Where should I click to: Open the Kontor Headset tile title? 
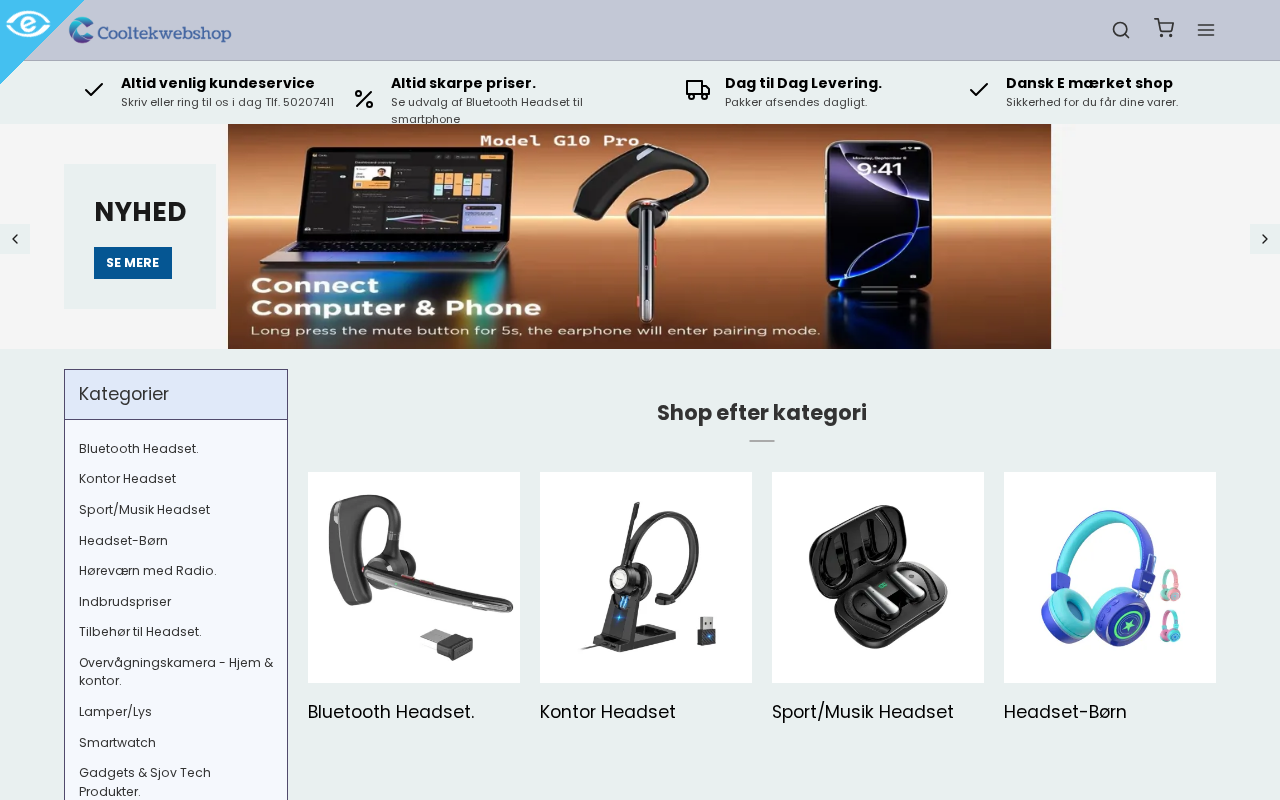click(608, 712)
